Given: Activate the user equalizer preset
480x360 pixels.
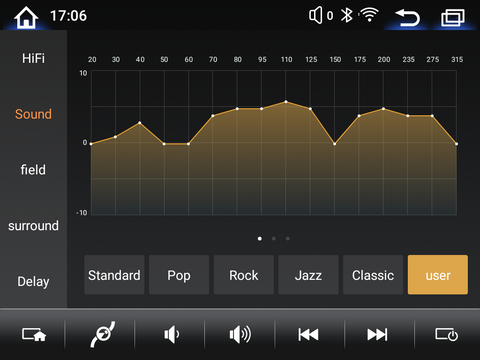Looking at the screenshot, I should 438,275.
